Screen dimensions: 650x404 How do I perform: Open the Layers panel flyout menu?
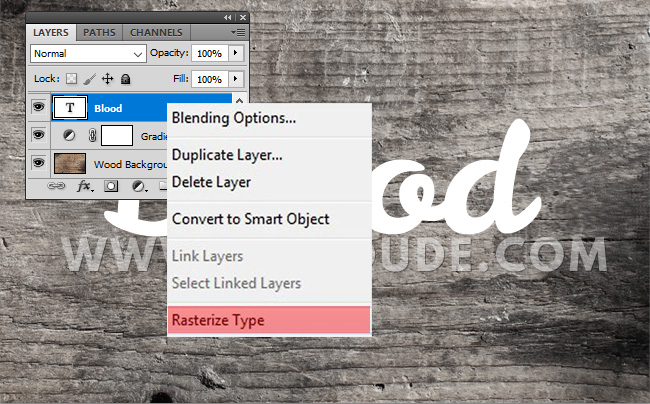238,32
